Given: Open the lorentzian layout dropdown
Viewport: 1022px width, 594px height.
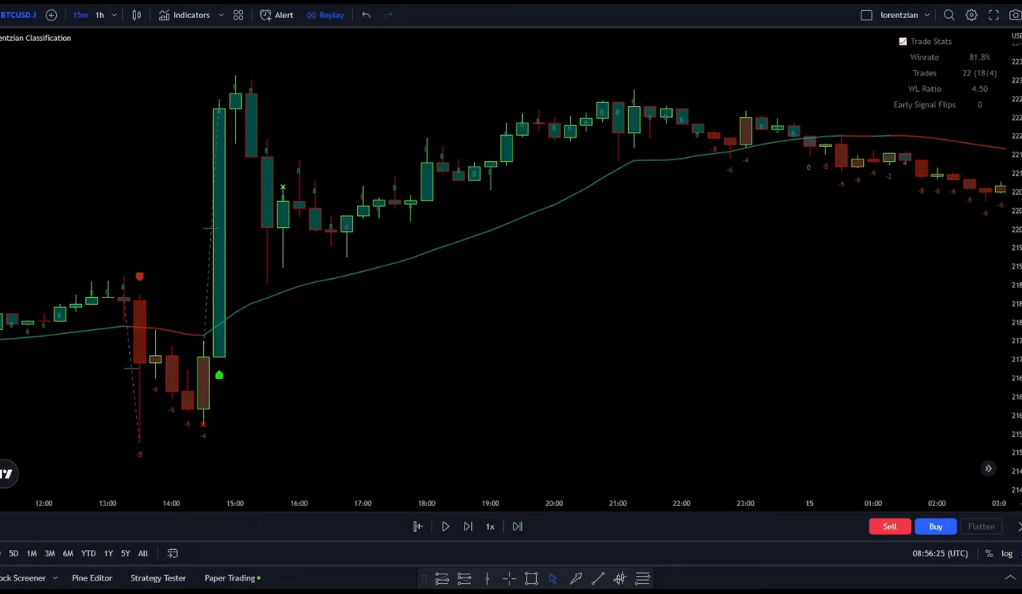Looking at the screenshot, I should (927, 15).
